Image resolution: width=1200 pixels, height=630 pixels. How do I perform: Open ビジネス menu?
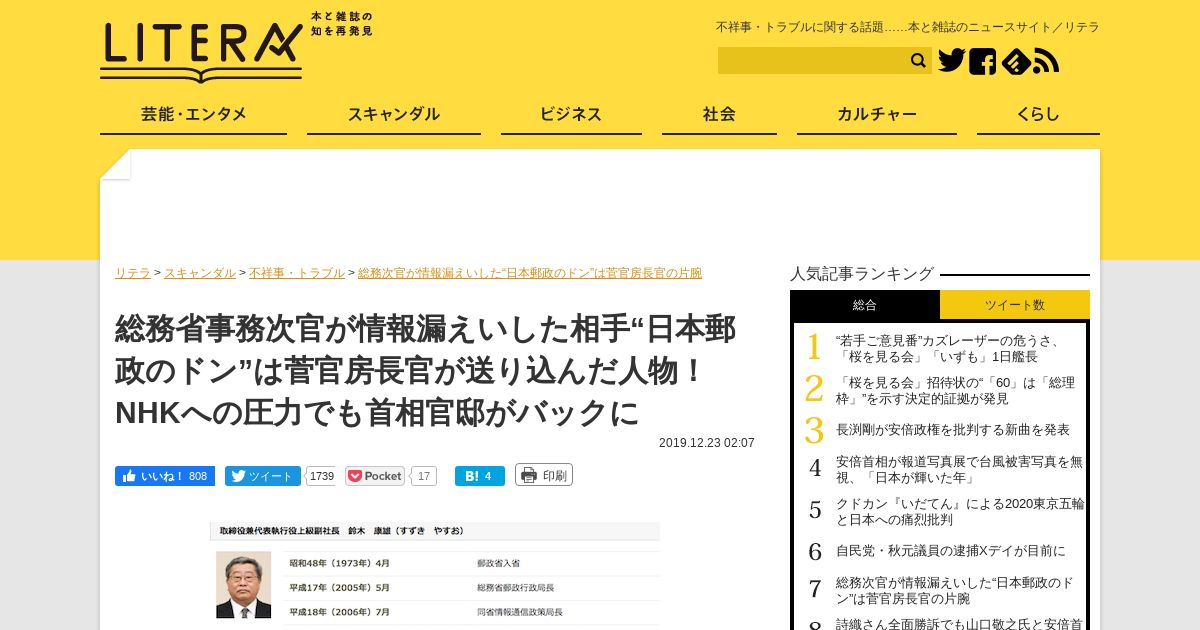pyautogui.click(x=571, y=114)
